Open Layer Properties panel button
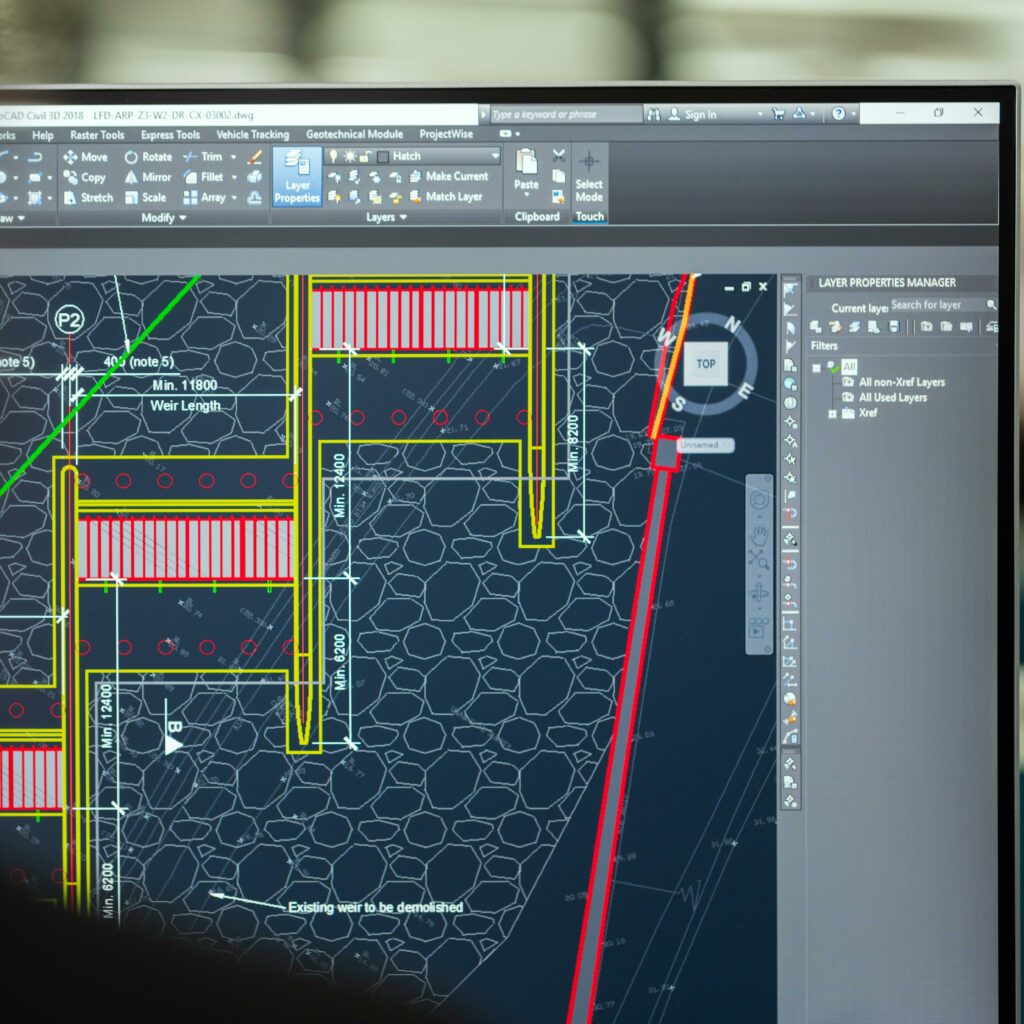 297,177
